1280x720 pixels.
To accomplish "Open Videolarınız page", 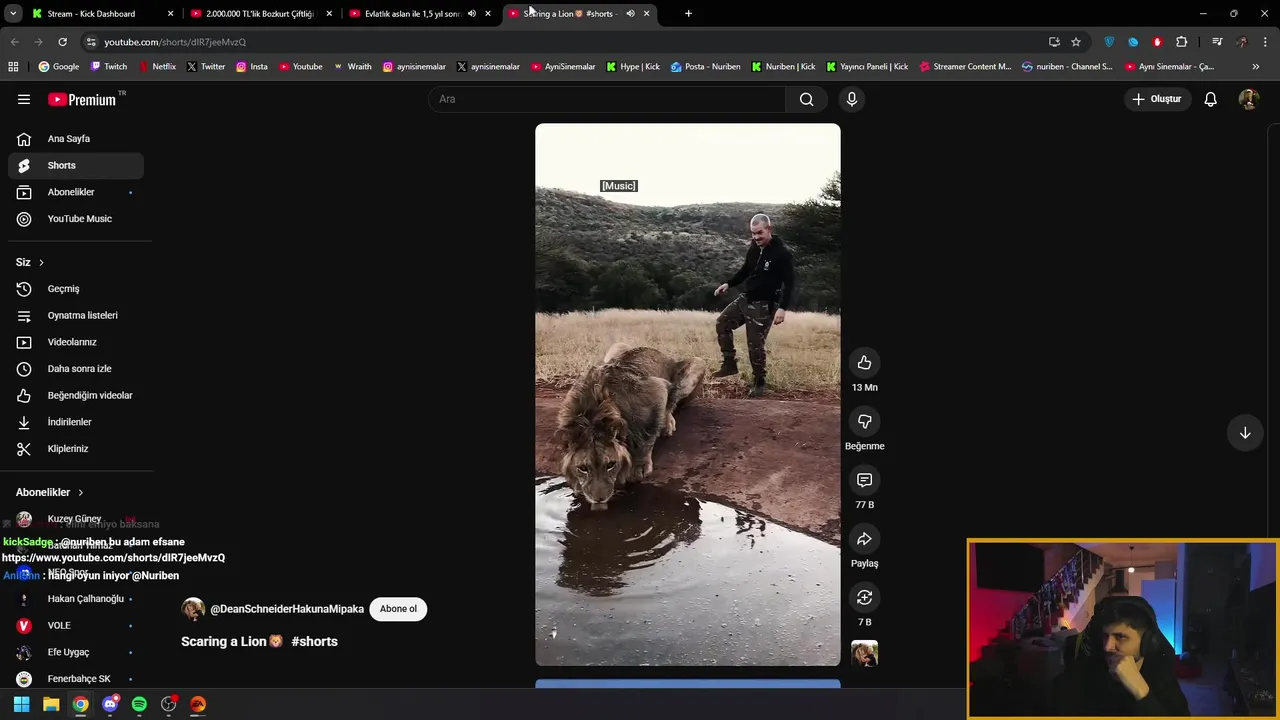I will [76, 342].
